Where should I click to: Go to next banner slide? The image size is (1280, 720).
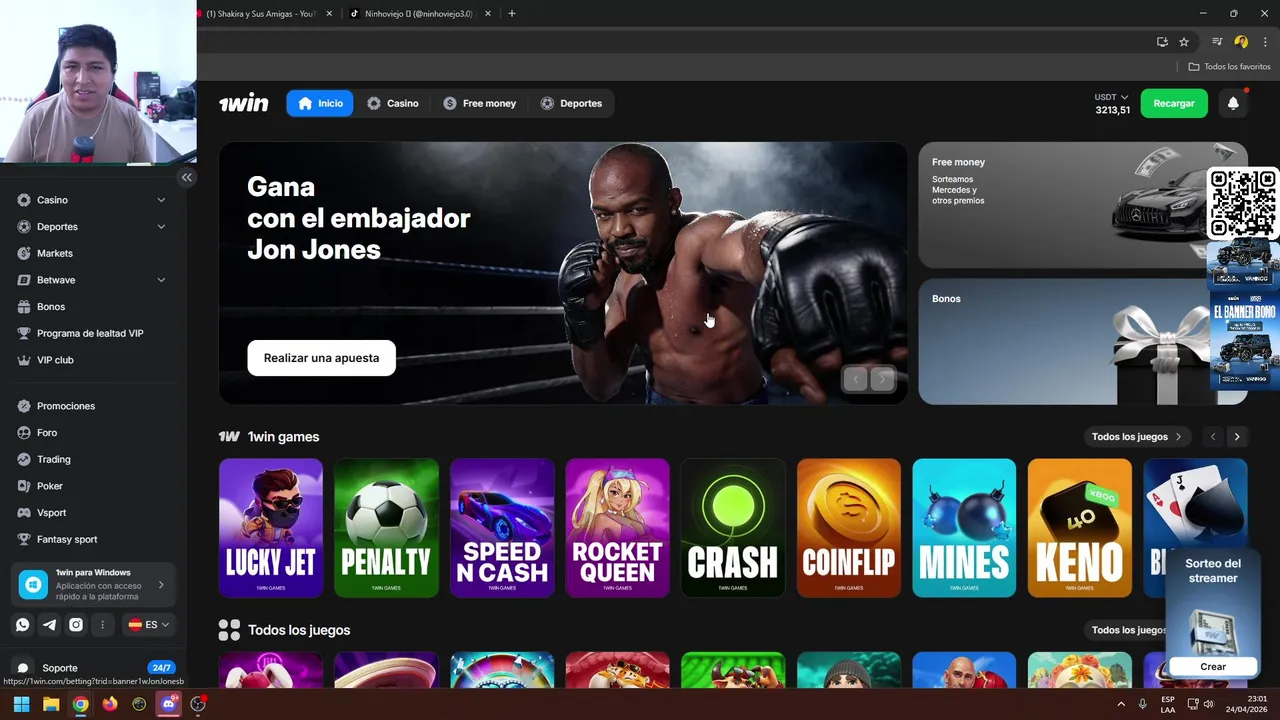(882, 378)
